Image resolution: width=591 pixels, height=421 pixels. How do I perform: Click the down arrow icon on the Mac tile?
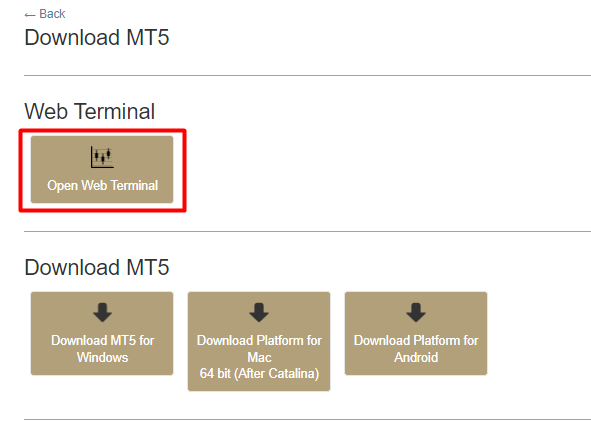pyautogui.click(x=259, y=312)
